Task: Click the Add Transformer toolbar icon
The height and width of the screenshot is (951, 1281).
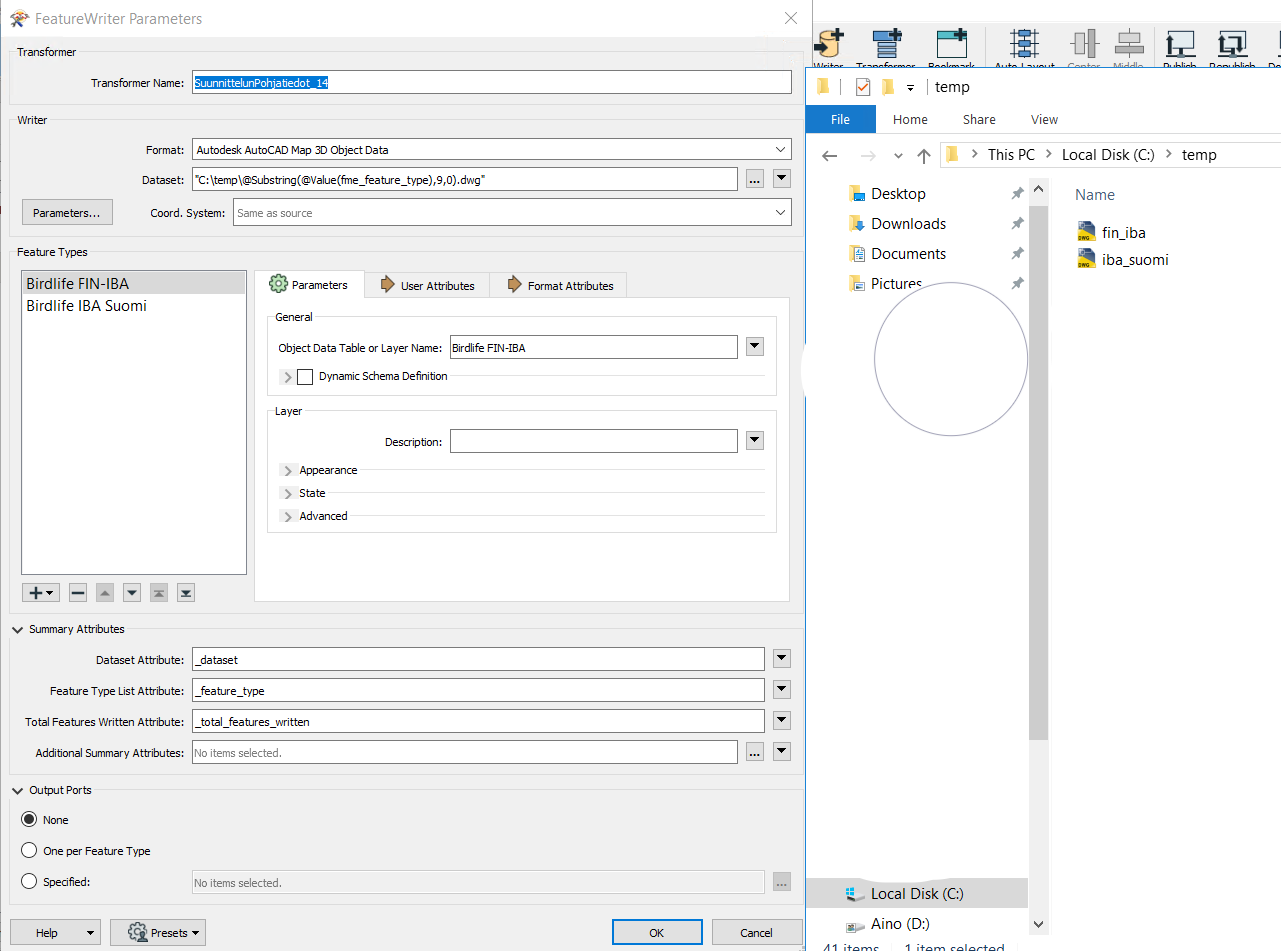Action: [x=886, y=45]
